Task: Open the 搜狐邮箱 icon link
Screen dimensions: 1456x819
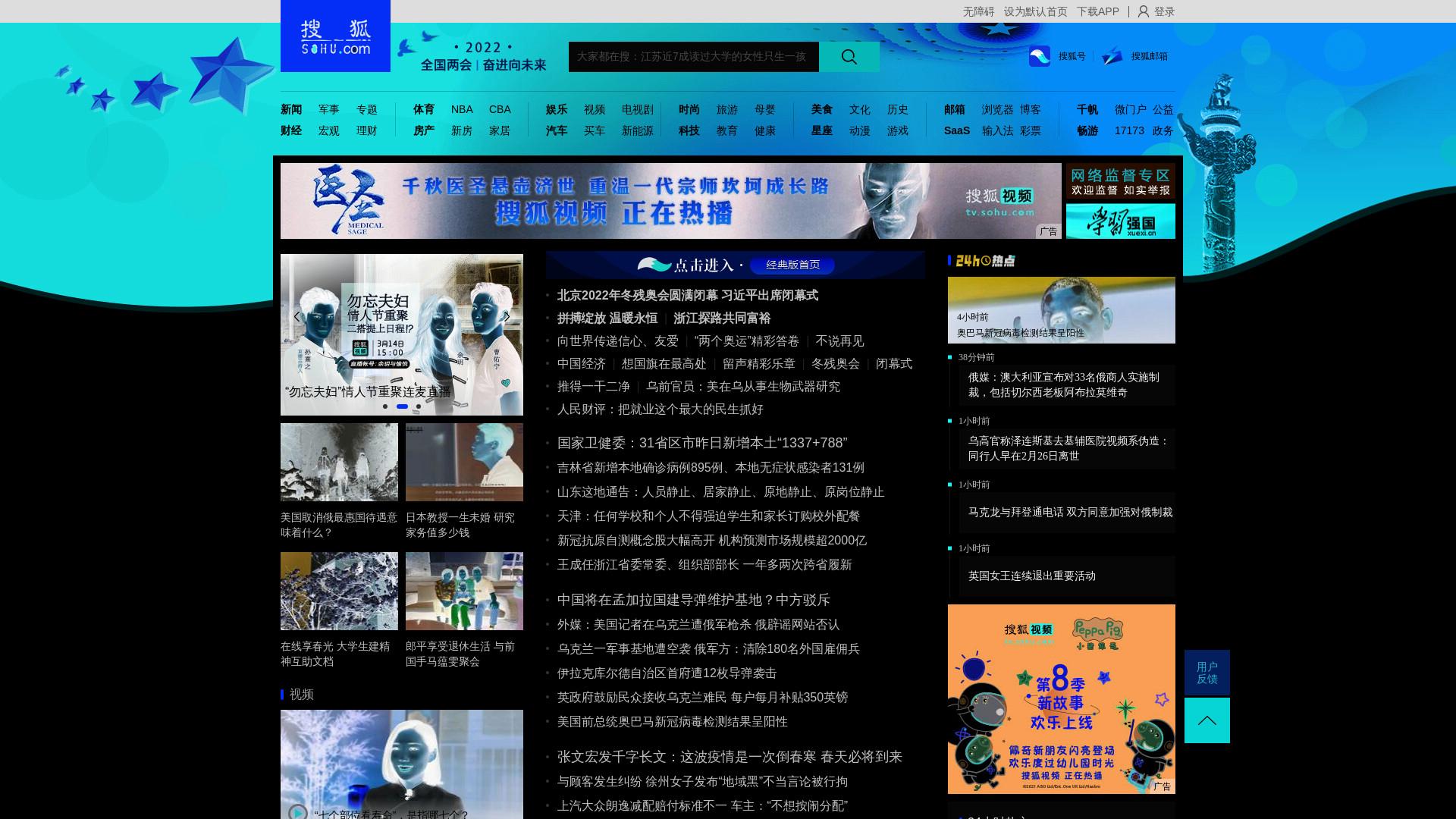Action: [1112, 56]
